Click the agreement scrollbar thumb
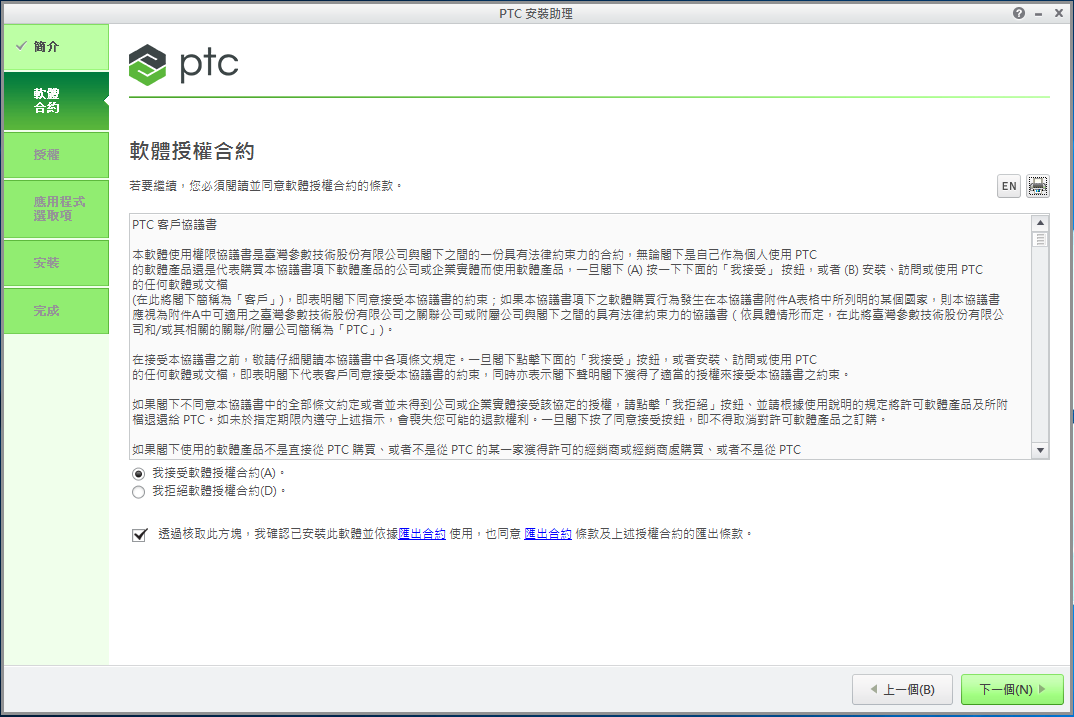This screenshot has height=717, width=1074. coord(1040,239)
